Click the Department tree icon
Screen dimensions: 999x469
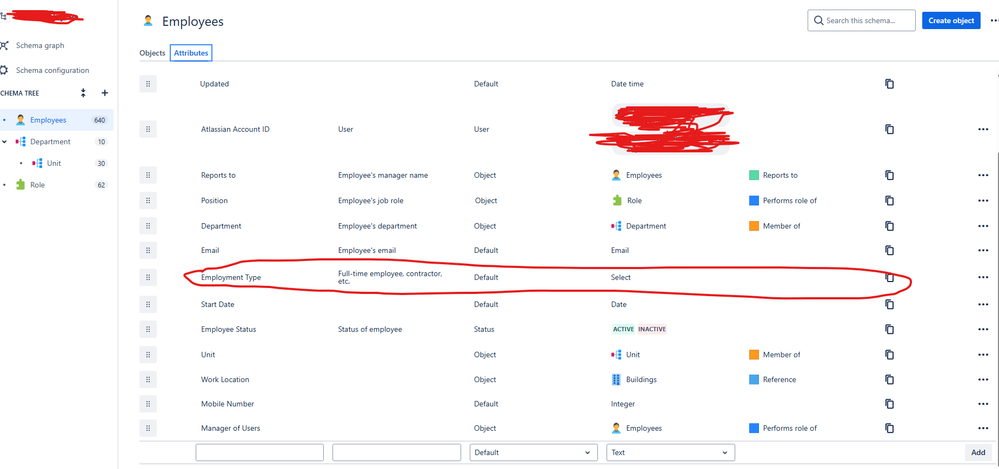click(x=20, y=141)
